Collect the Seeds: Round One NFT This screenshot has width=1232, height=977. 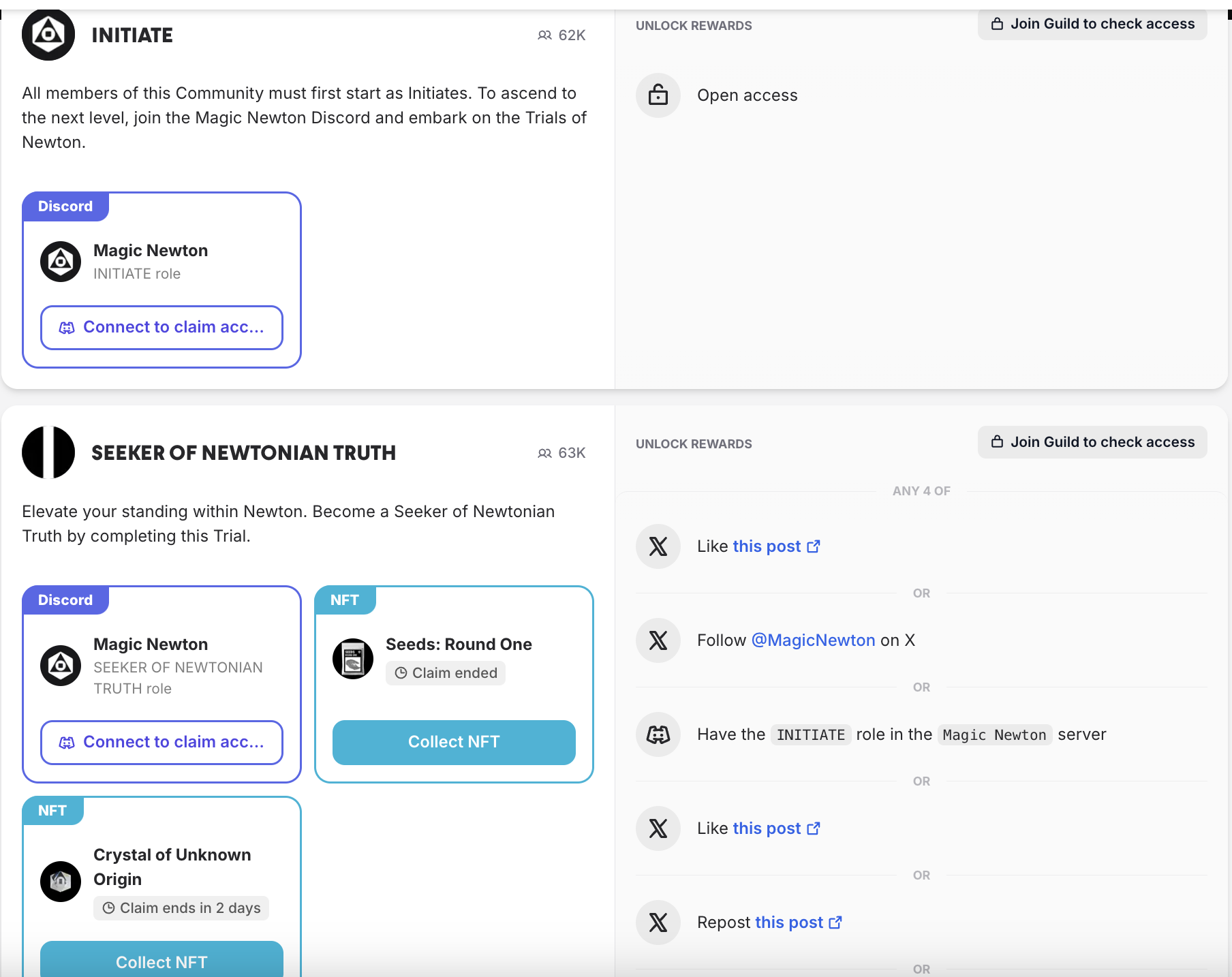454,743
